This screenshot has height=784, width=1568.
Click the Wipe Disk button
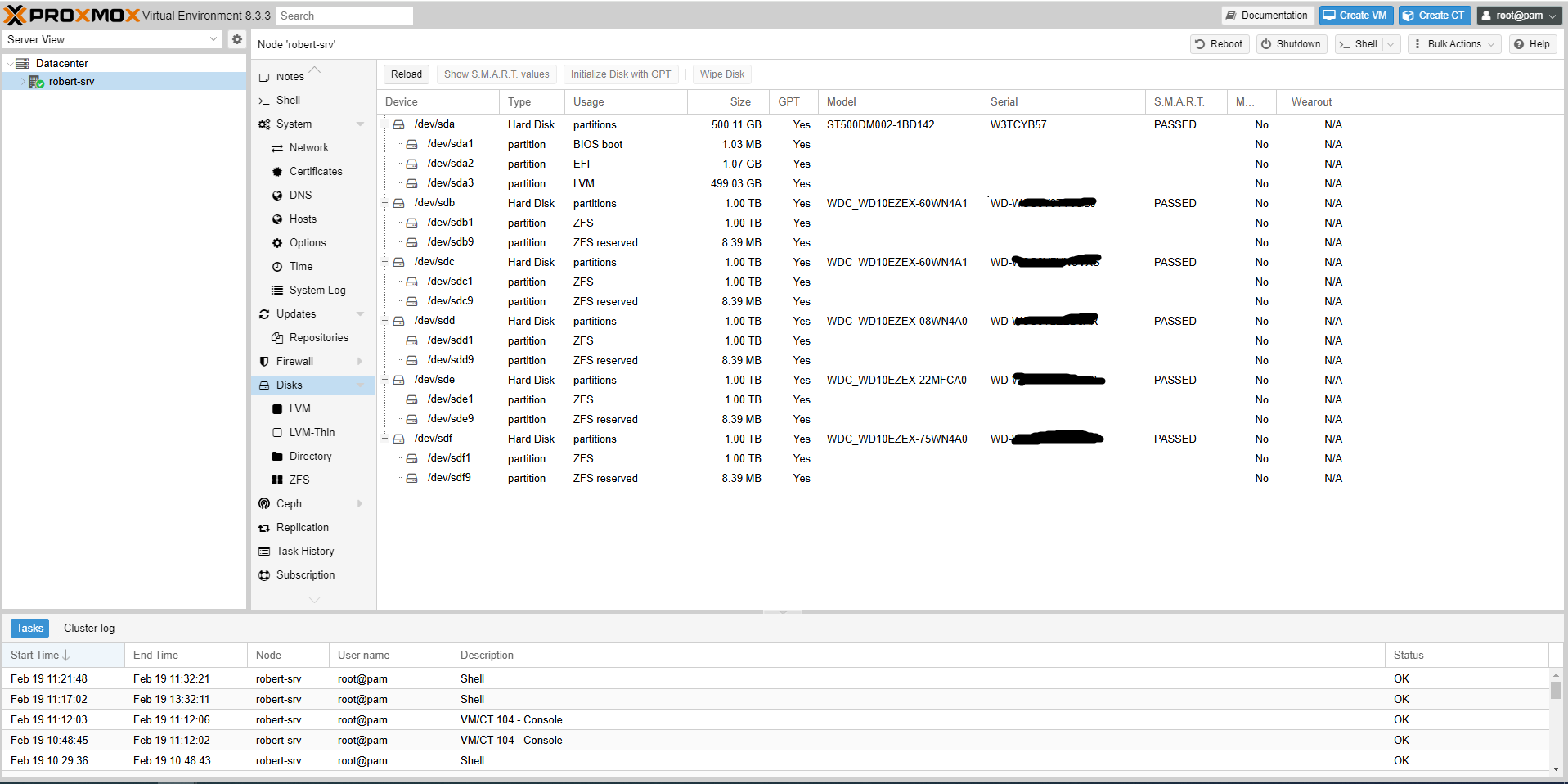722,74
